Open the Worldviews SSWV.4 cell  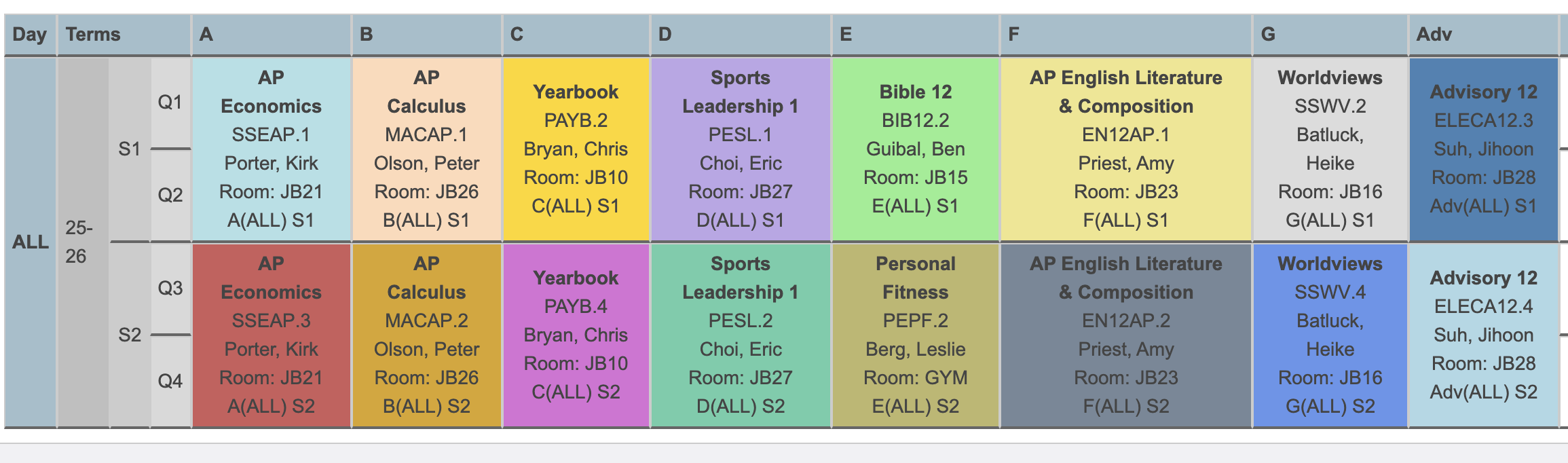point(1330,335)
